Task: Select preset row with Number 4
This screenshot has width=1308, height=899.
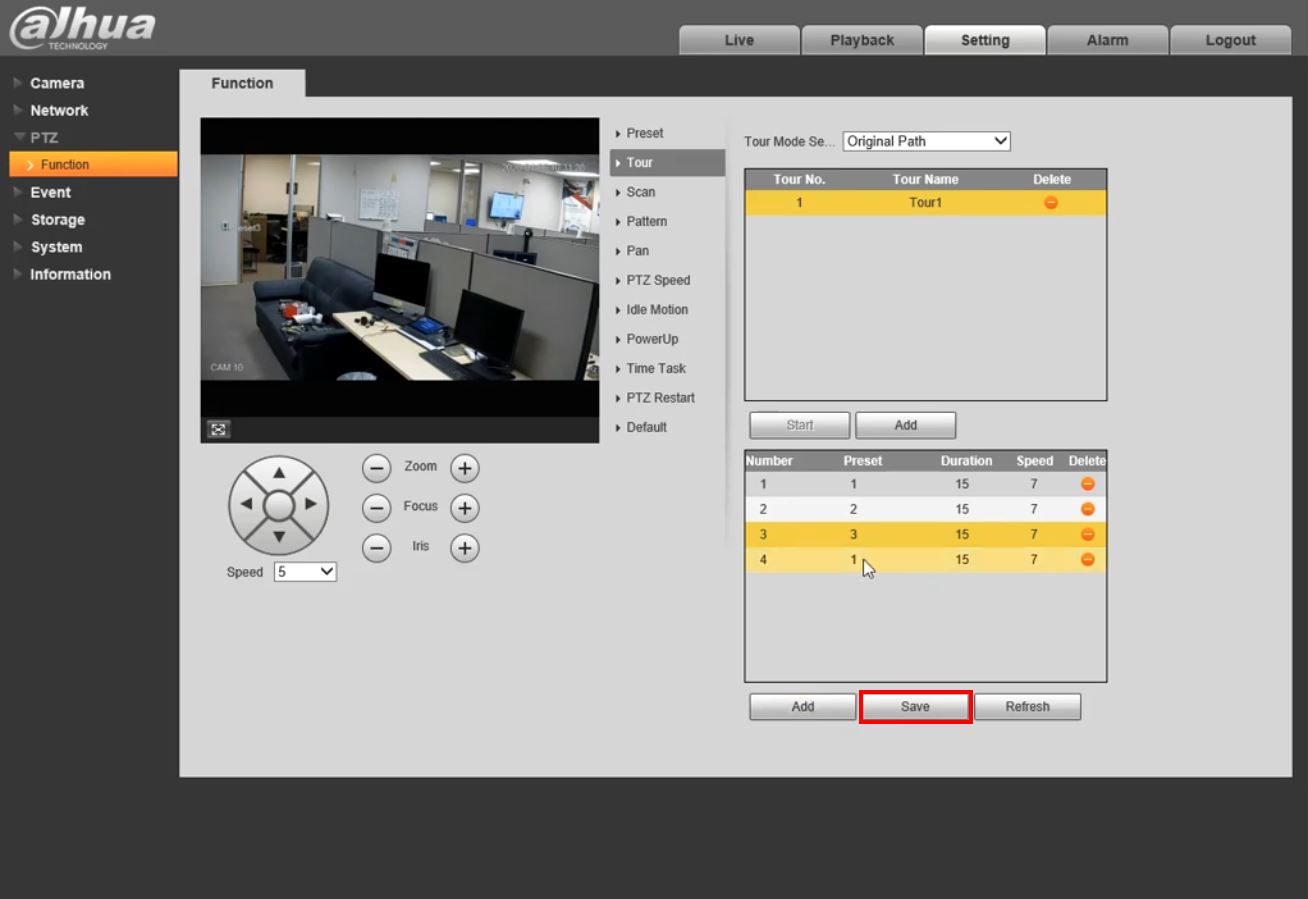Action: [926, 560]
